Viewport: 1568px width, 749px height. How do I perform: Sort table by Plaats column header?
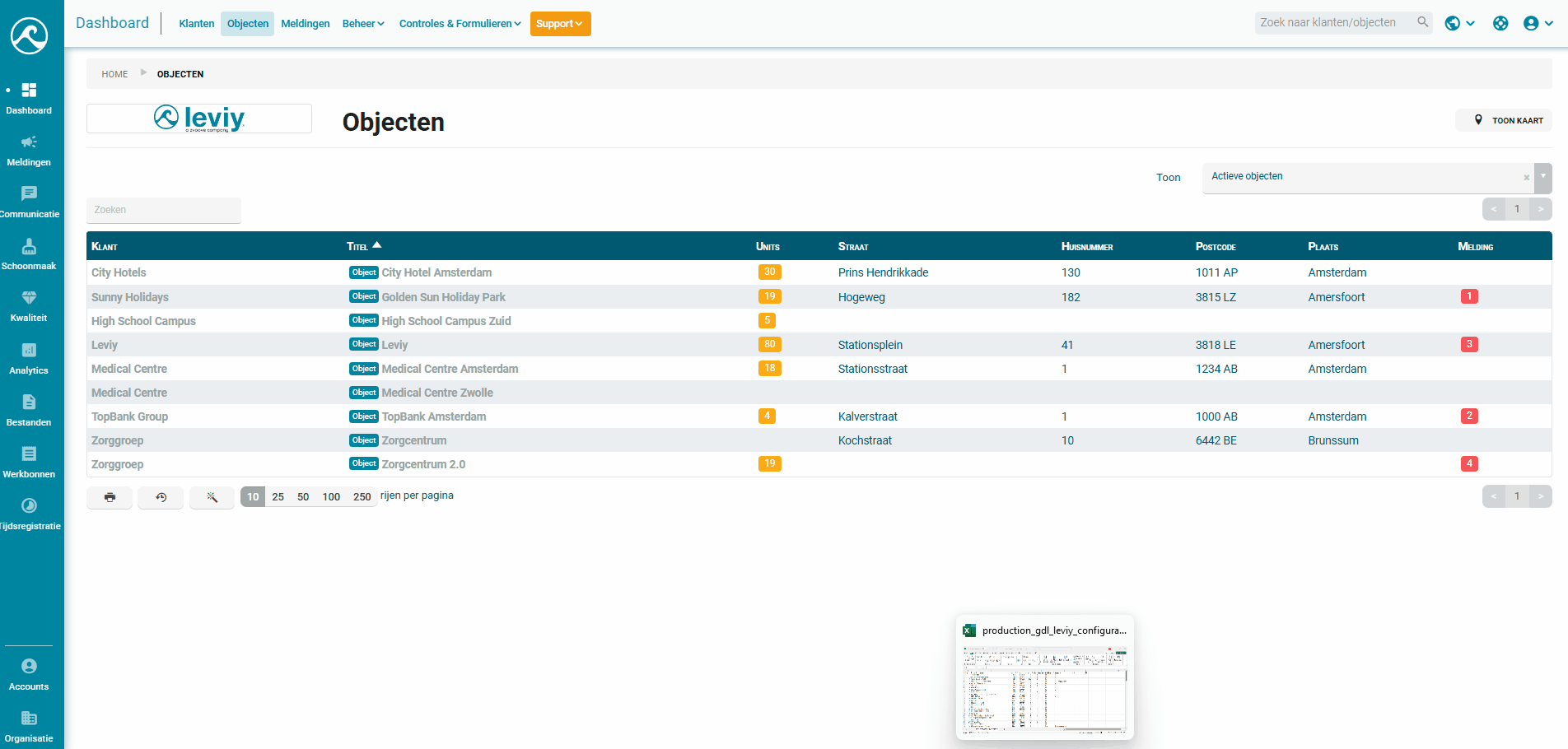(x=1323, y=246)
